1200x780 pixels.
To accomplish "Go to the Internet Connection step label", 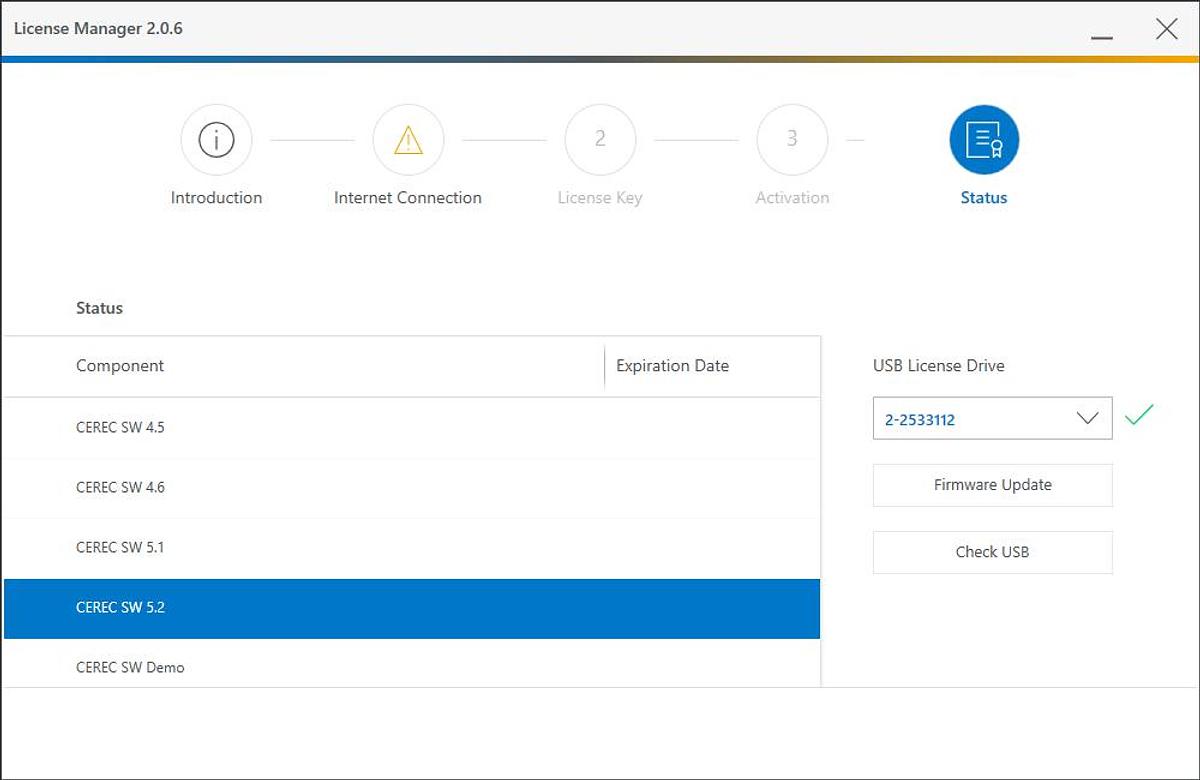I will (408, 198).
